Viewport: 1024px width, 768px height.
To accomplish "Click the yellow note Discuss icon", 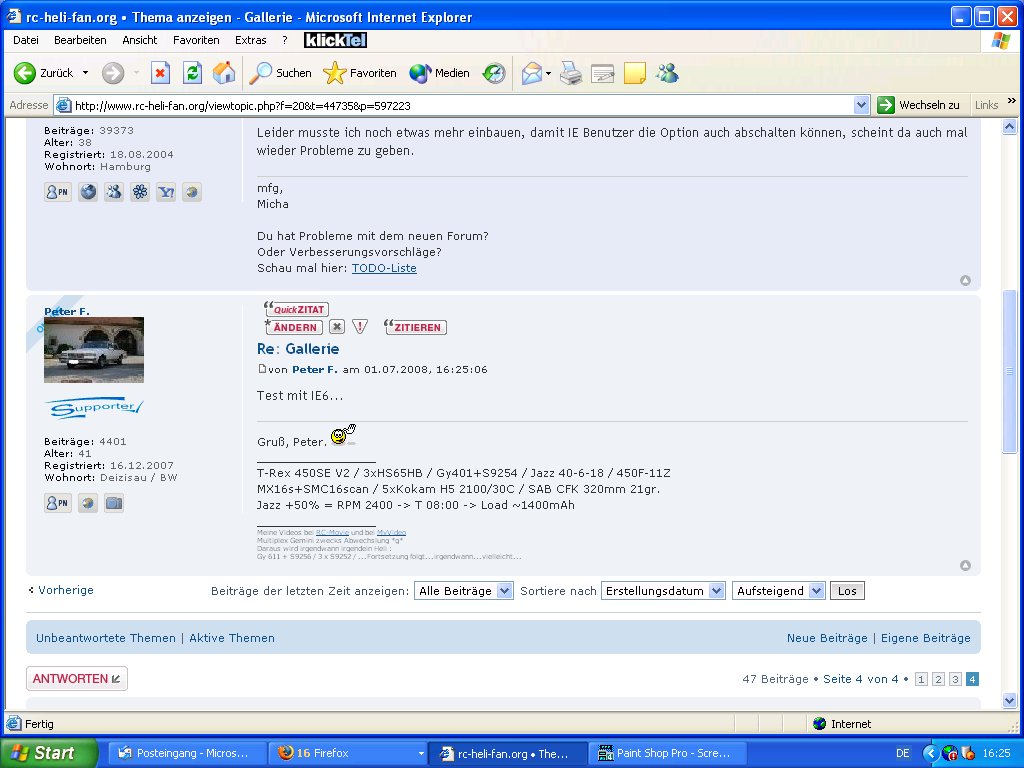I will (635, 73).
